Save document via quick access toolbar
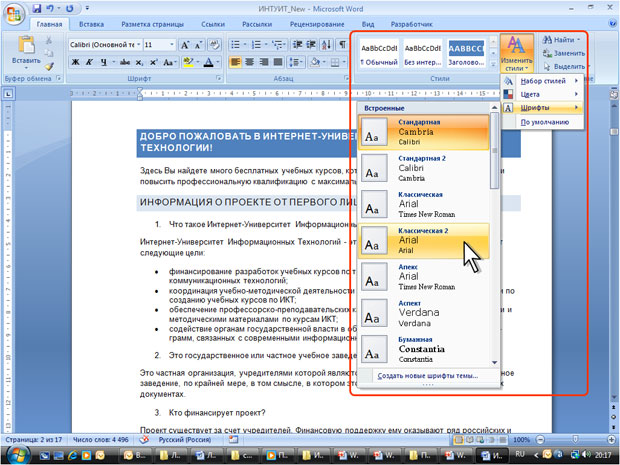This screenshot has width=620, height=465. coord(37,8)
